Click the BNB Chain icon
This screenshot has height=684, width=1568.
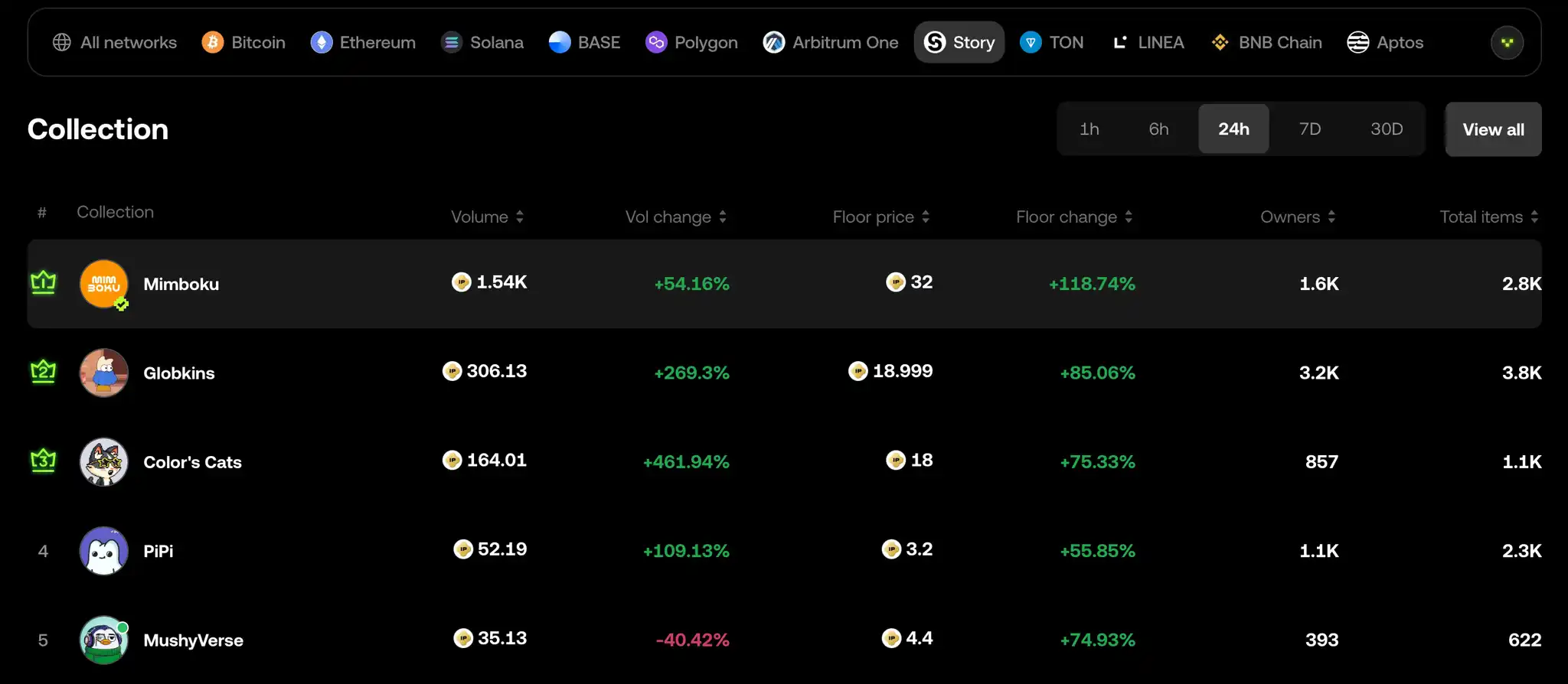pos(1220,42)
